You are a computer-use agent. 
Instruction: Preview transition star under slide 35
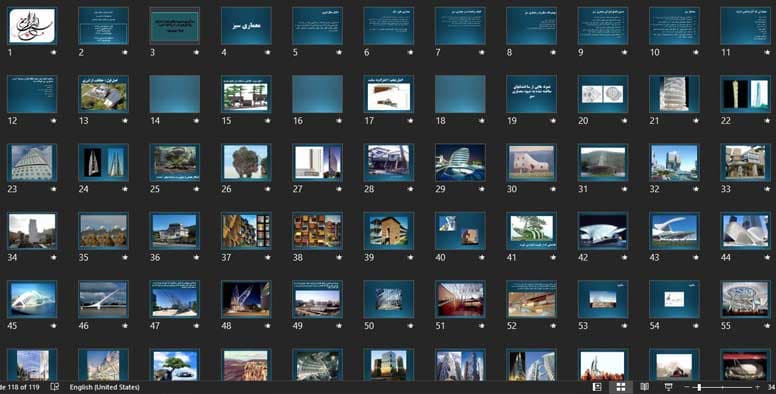click(125, 257)
